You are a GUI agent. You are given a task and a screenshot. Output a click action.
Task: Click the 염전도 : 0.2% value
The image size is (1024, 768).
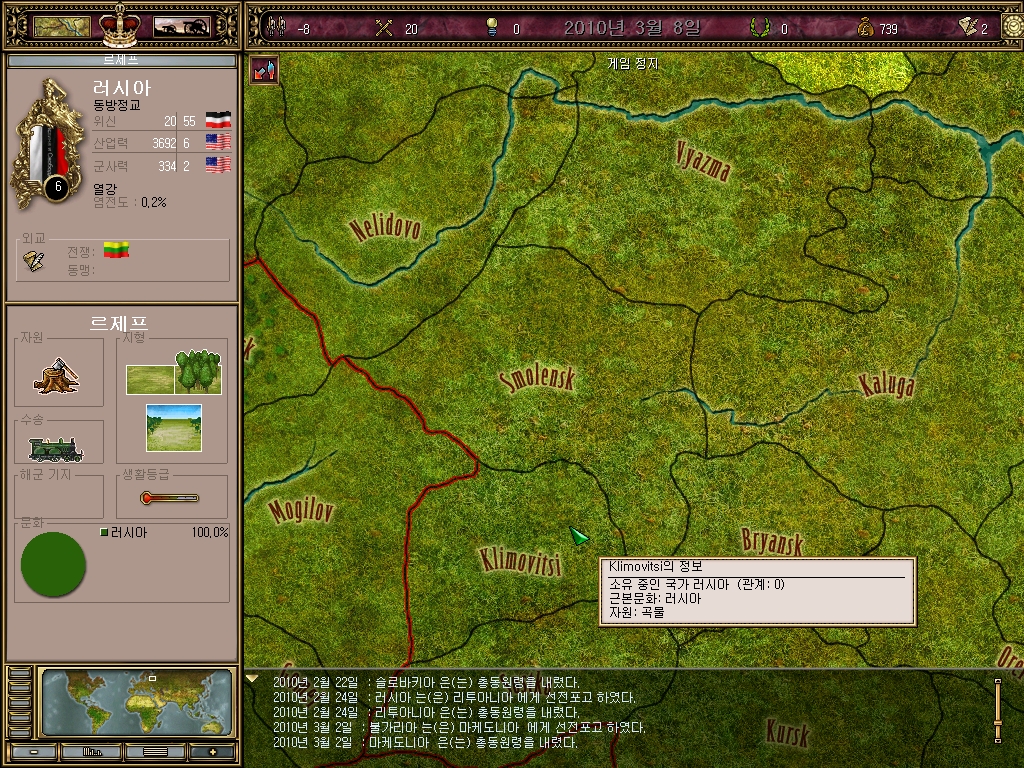129,202
